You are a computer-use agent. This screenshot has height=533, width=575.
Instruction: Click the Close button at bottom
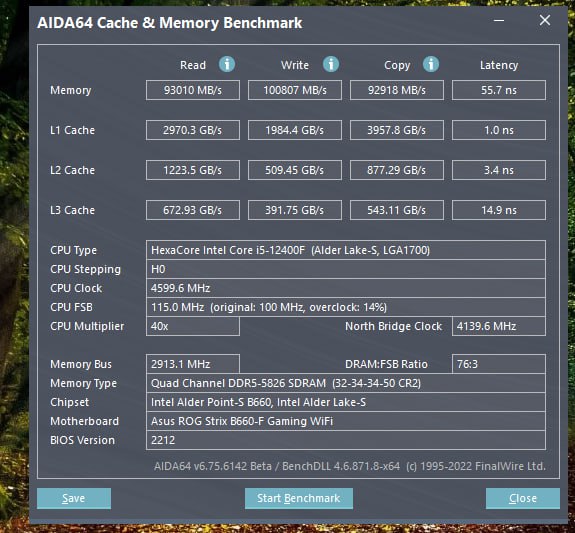[x=523, y=498]
